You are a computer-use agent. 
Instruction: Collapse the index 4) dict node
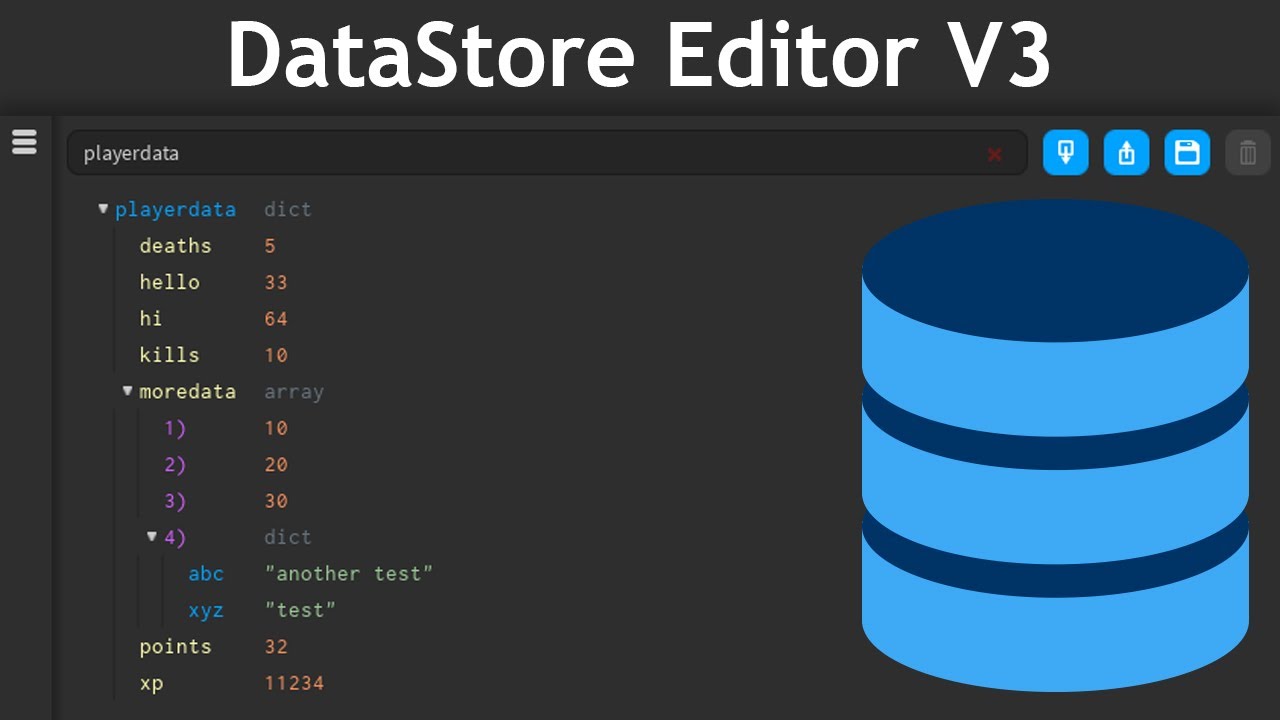point(152,537)
